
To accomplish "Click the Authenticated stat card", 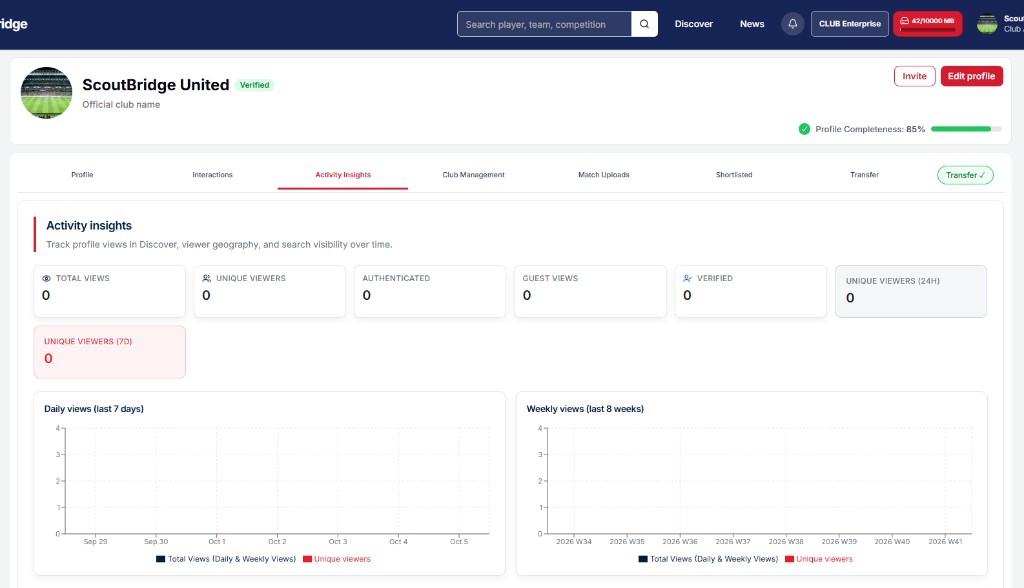I will (430, 291).
